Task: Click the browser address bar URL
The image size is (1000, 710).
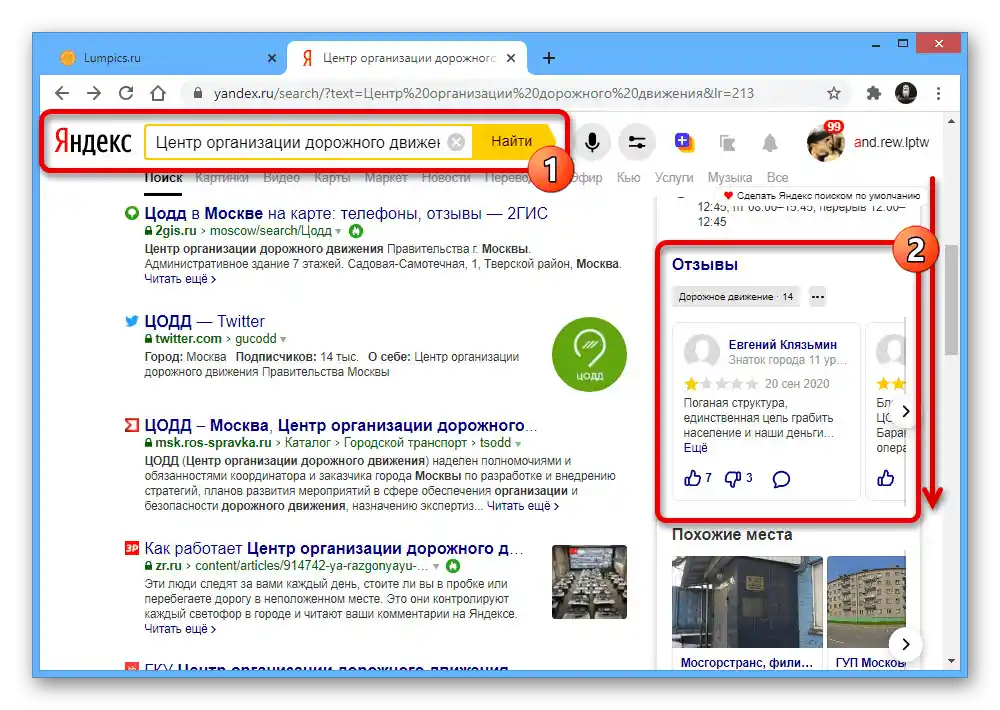Action: 483,93
